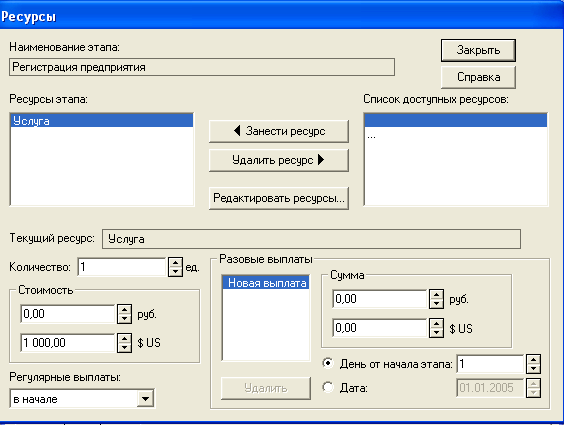
Task: Decrease Количество with the down arrow
Action: [x=175, y=272]
